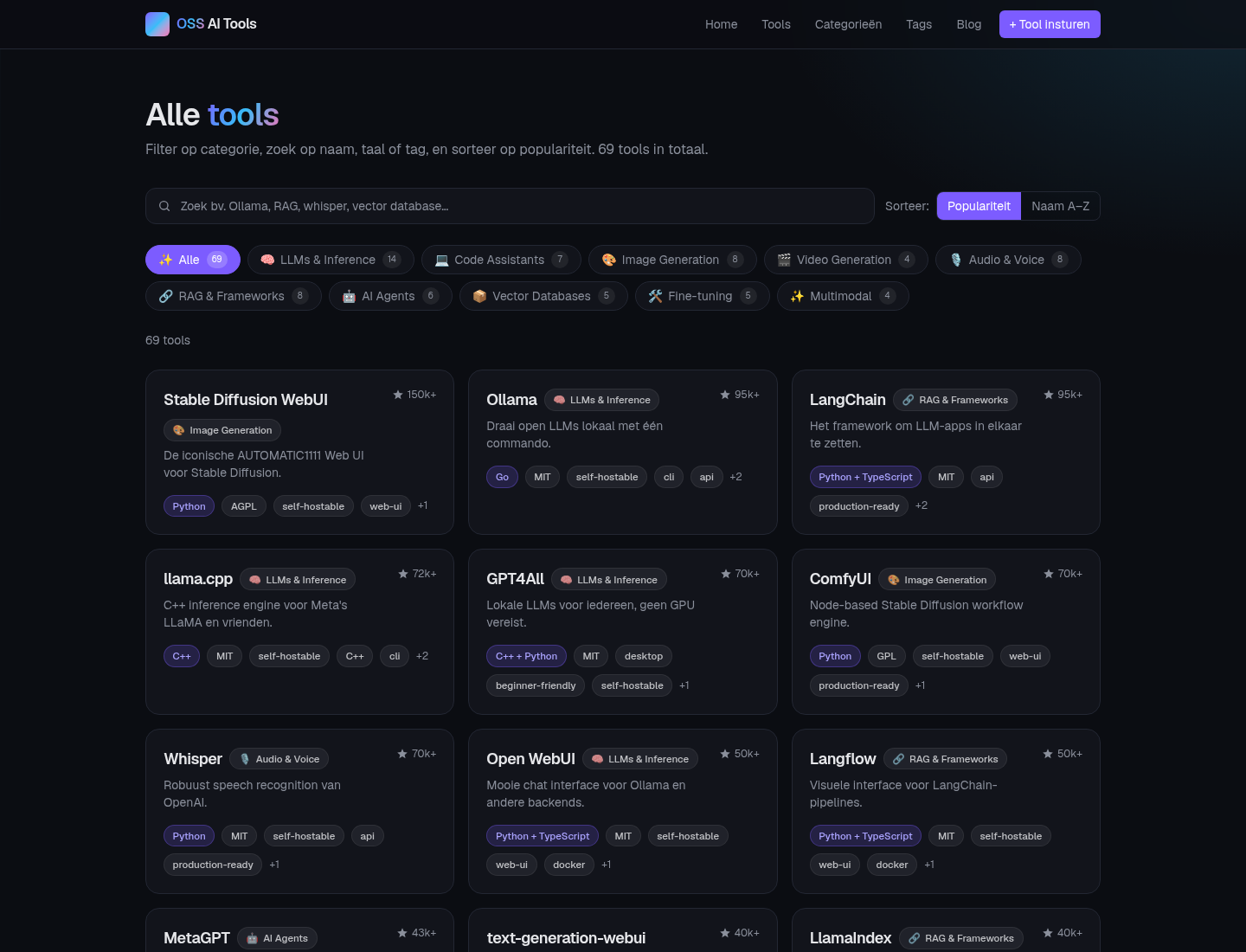Filter by Image Generation category
This screenshot has width=1246, height=952.
point(672,260)
